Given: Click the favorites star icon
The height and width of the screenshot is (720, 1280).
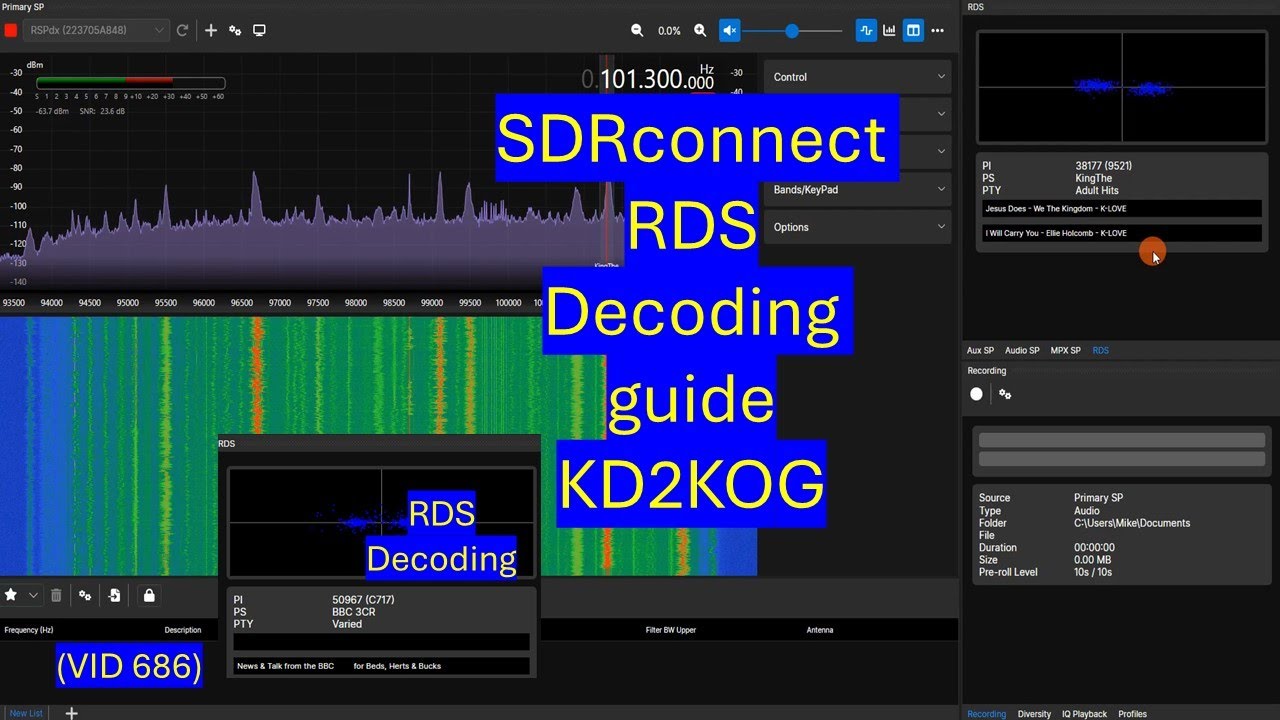Looking at the screenshot, I should (x=11, y=595).
